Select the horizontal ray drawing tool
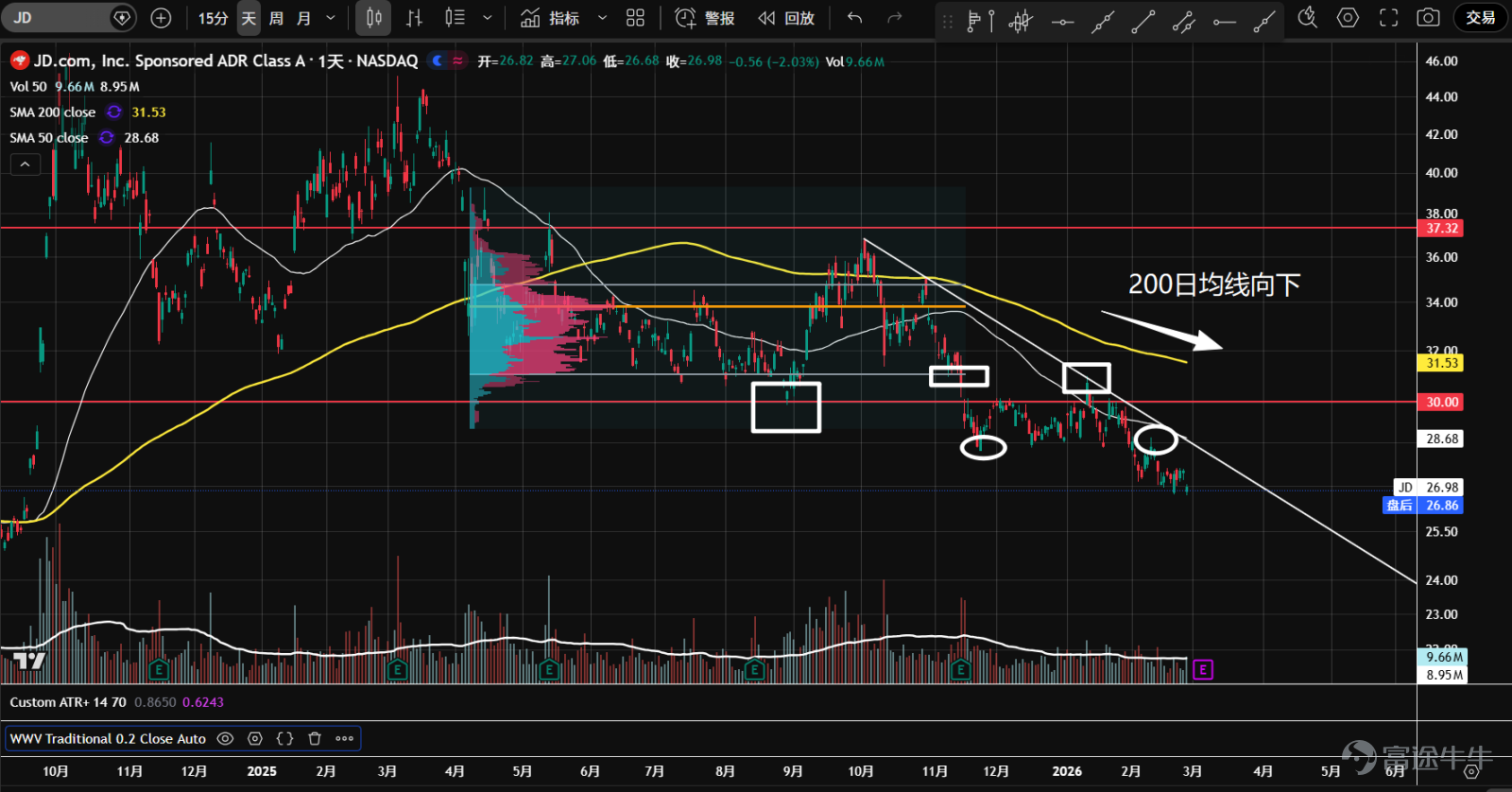1512x792 pixels. 1225,20
